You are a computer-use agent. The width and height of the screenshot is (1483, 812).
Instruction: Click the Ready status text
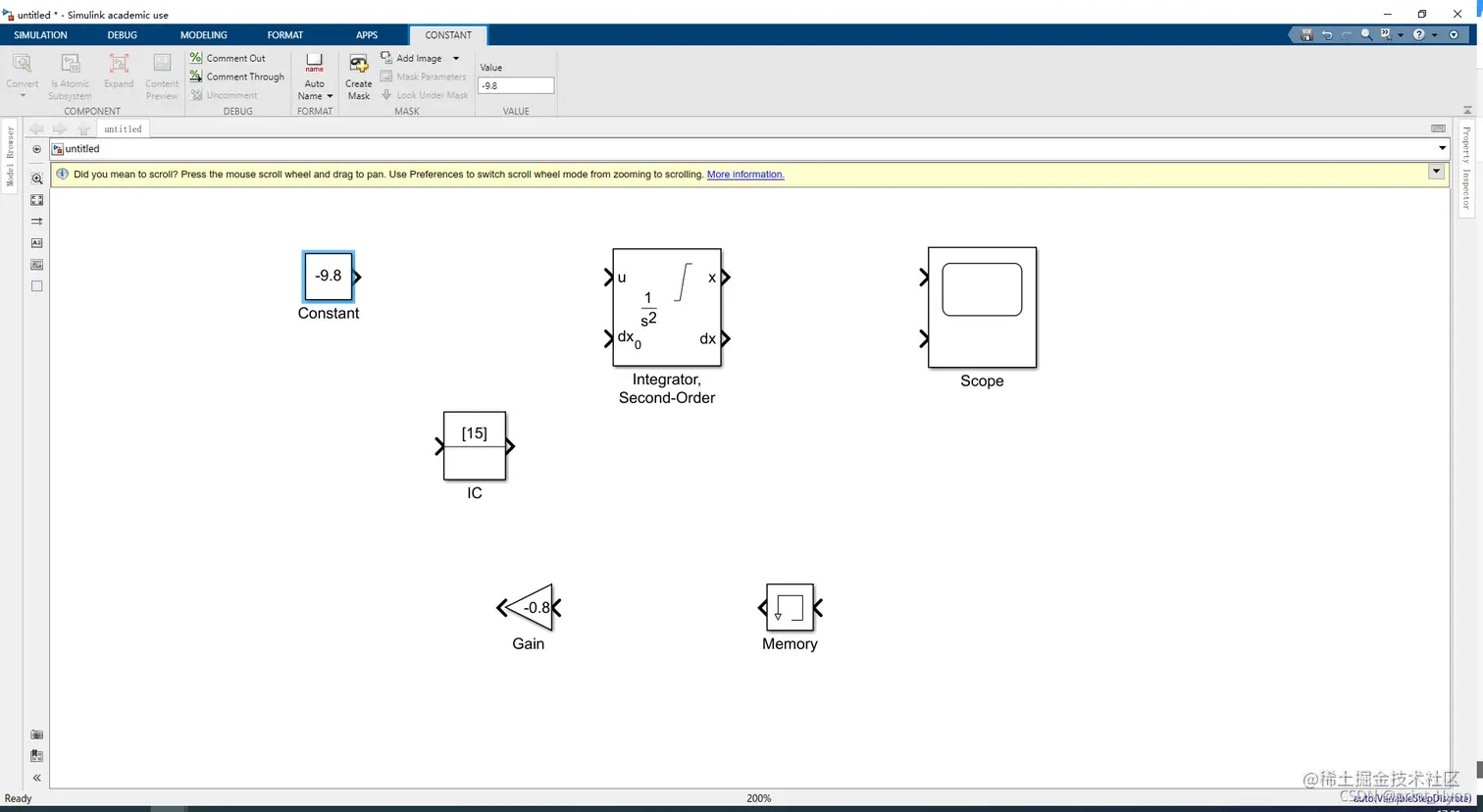(x=19, y=798)
